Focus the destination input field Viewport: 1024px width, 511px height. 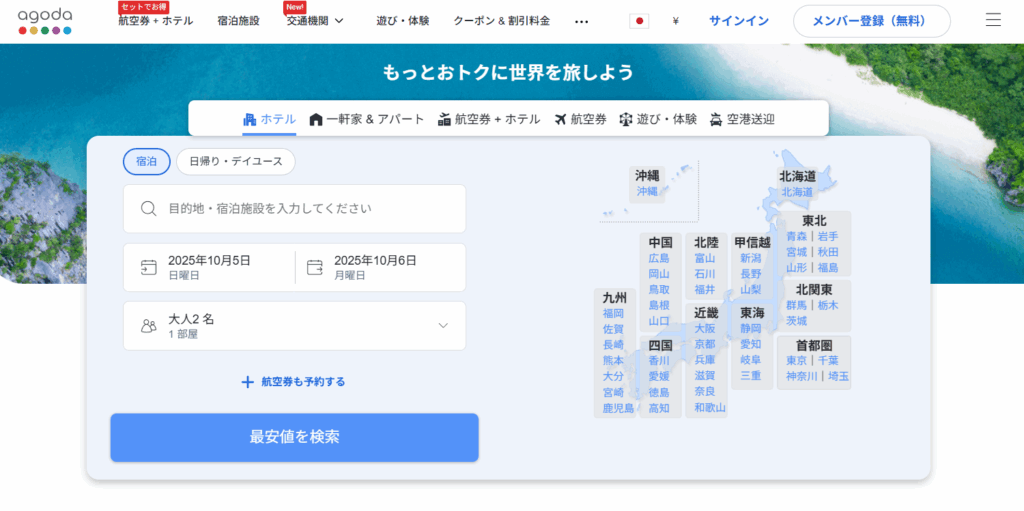[305, 209]
